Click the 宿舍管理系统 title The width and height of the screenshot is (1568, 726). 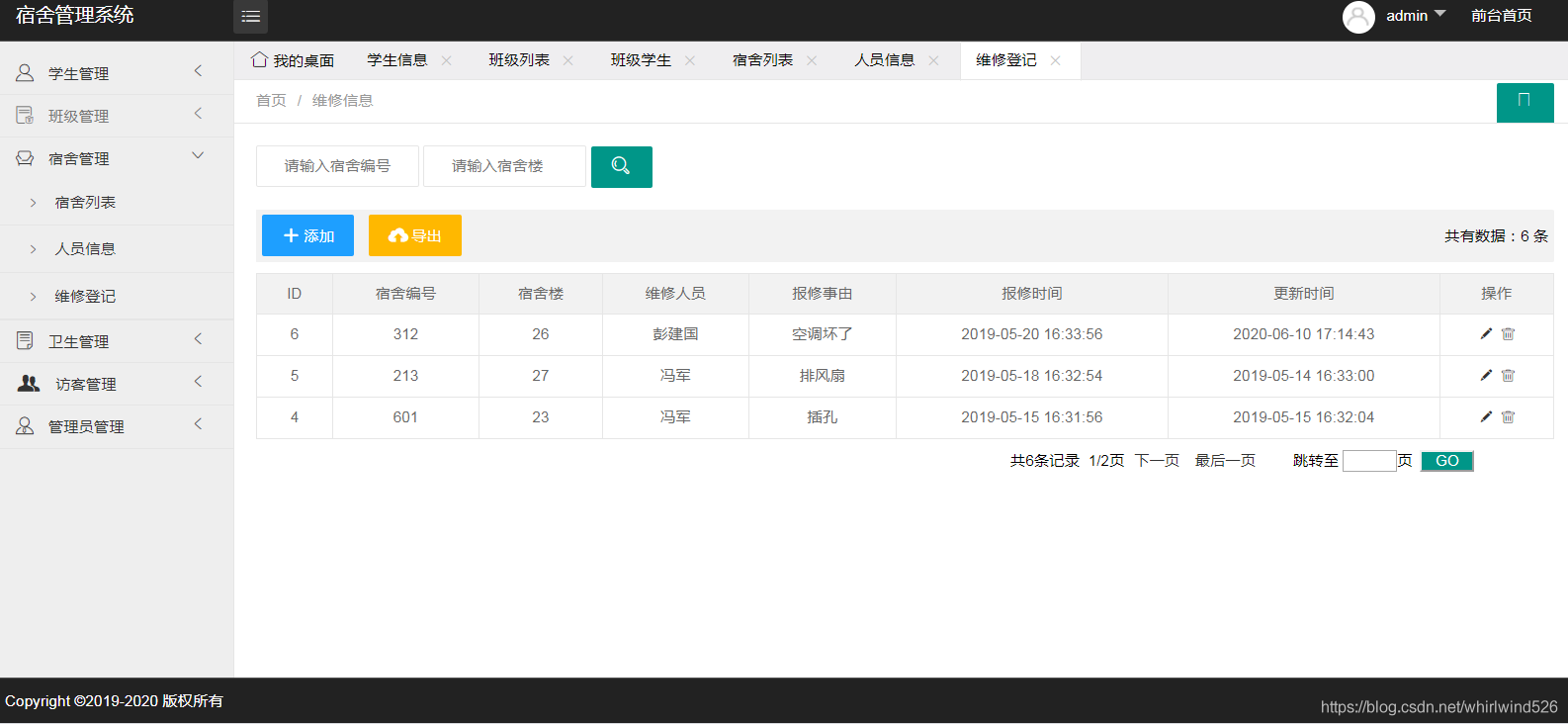pyautogui.click(x=75, y=15)
